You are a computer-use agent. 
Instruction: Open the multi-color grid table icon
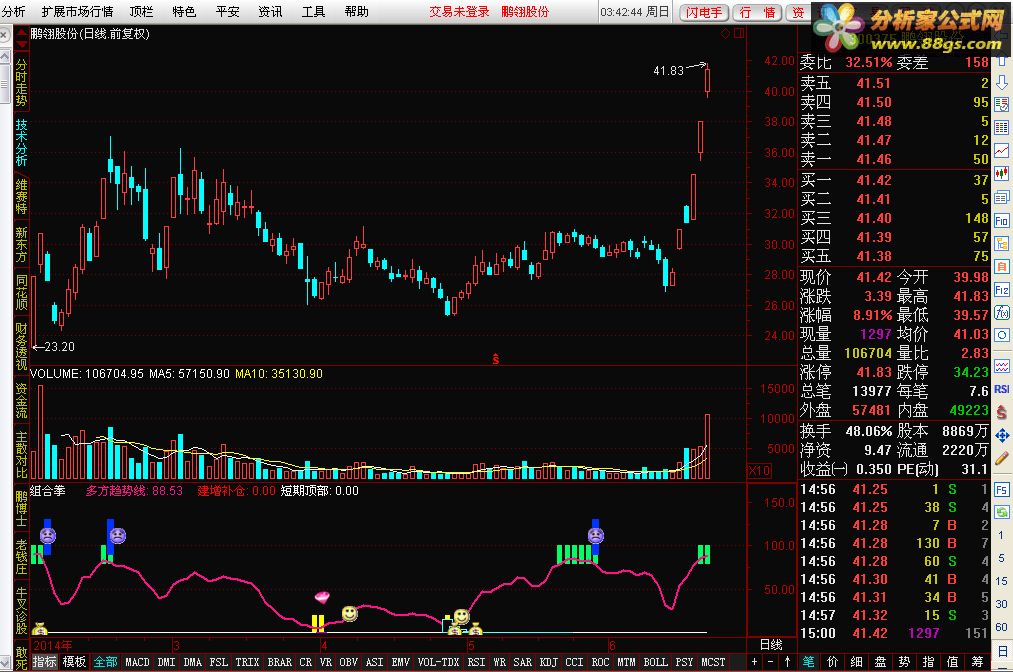(x=1001, y=127)
